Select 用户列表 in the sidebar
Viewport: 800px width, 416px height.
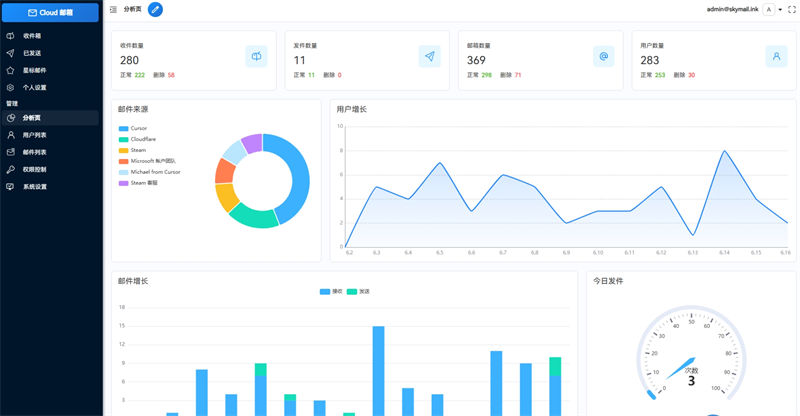pos(35,134)
